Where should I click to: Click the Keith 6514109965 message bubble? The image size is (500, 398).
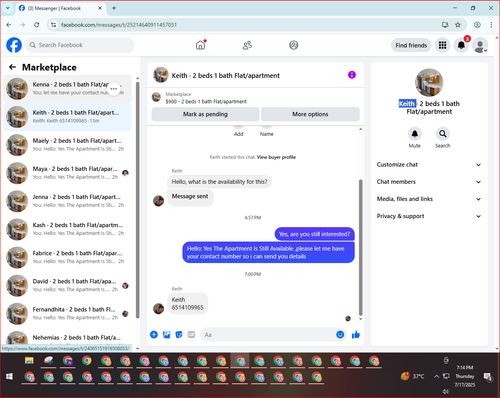(187, 303)
